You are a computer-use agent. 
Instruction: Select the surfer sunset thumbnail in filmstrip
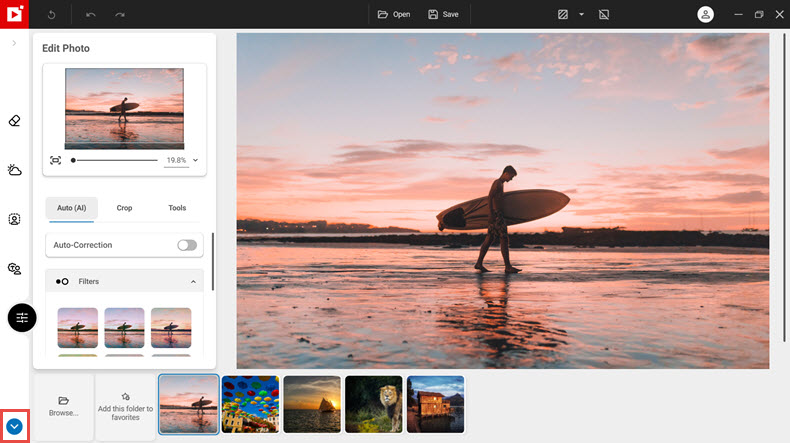tap(188, 404)
